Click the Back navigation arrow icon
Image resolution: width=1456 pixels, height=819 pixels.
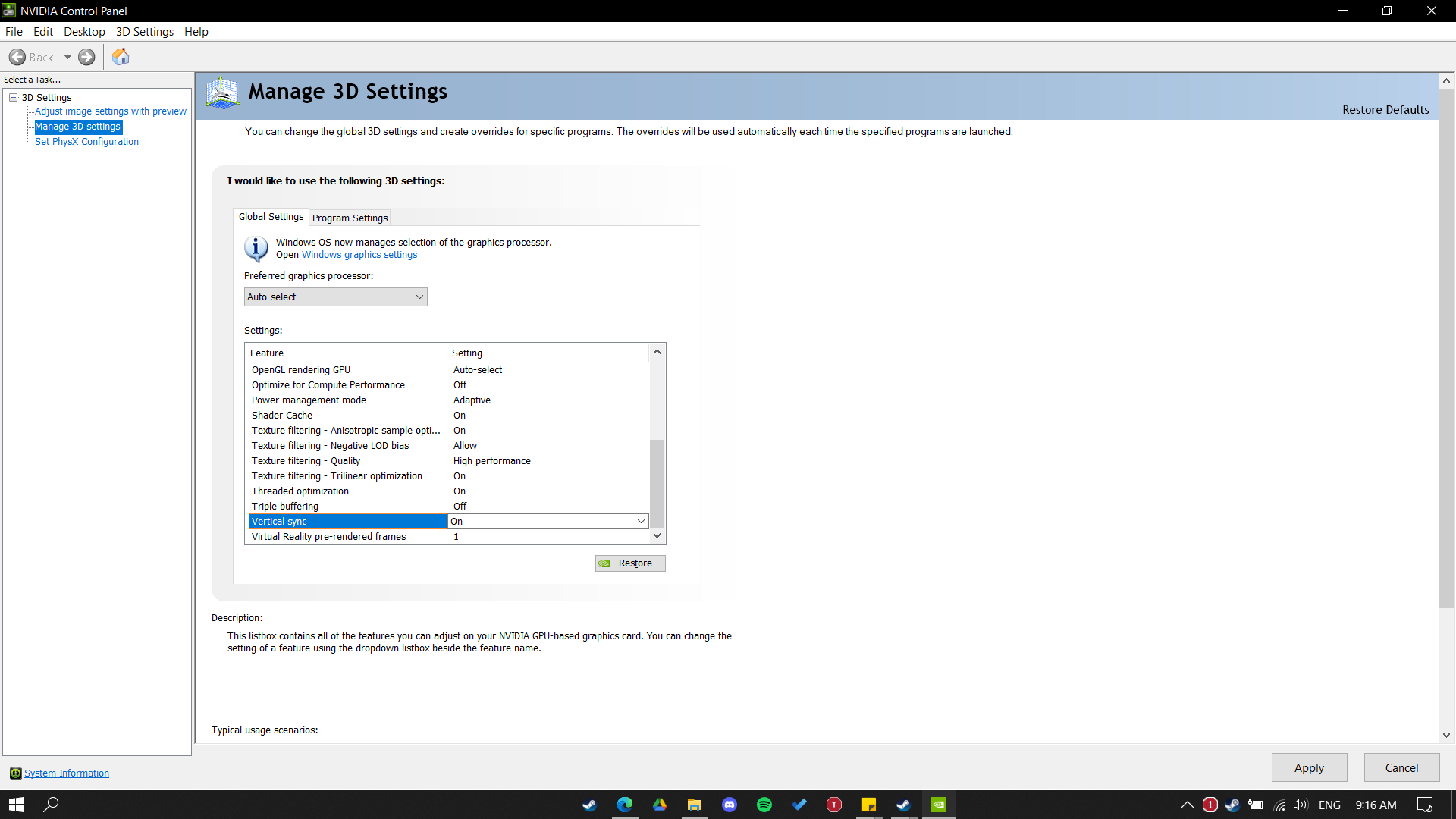click(17, 57)
